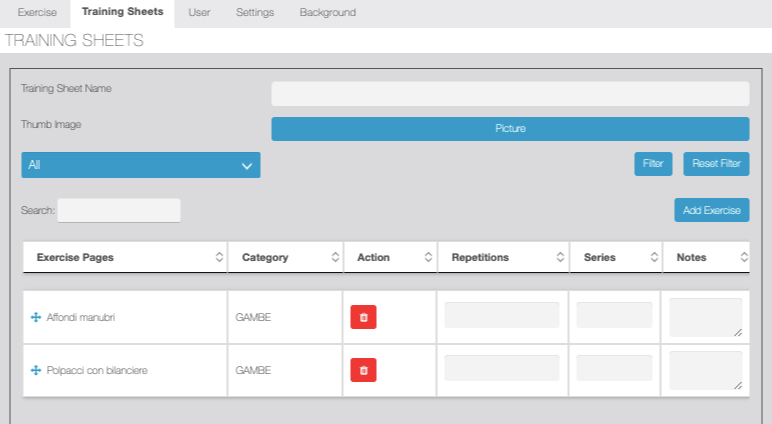Sort table by Action column header

[x=374, y=257]
